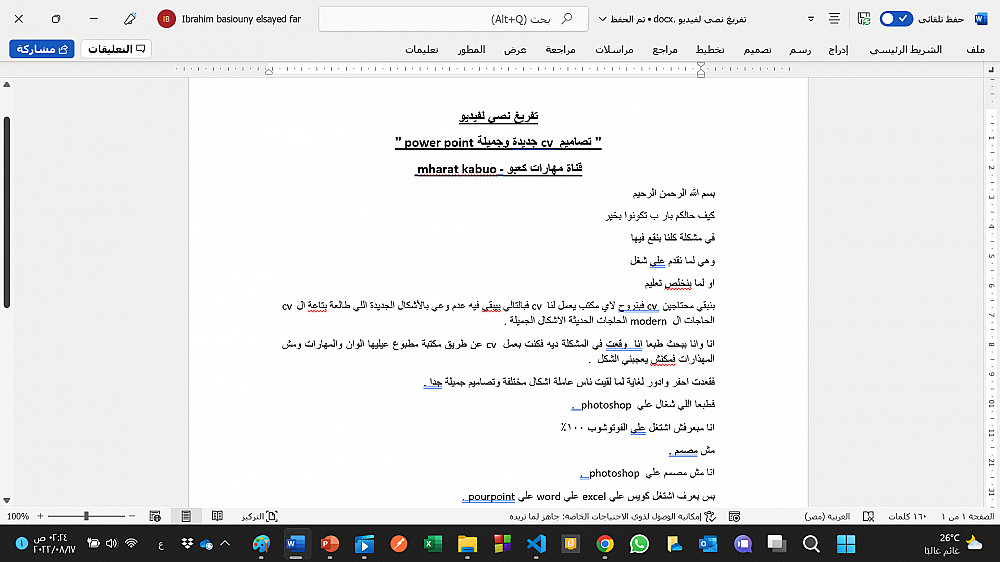
Task: Click the taskbar search icon
Action: [811, 544]
